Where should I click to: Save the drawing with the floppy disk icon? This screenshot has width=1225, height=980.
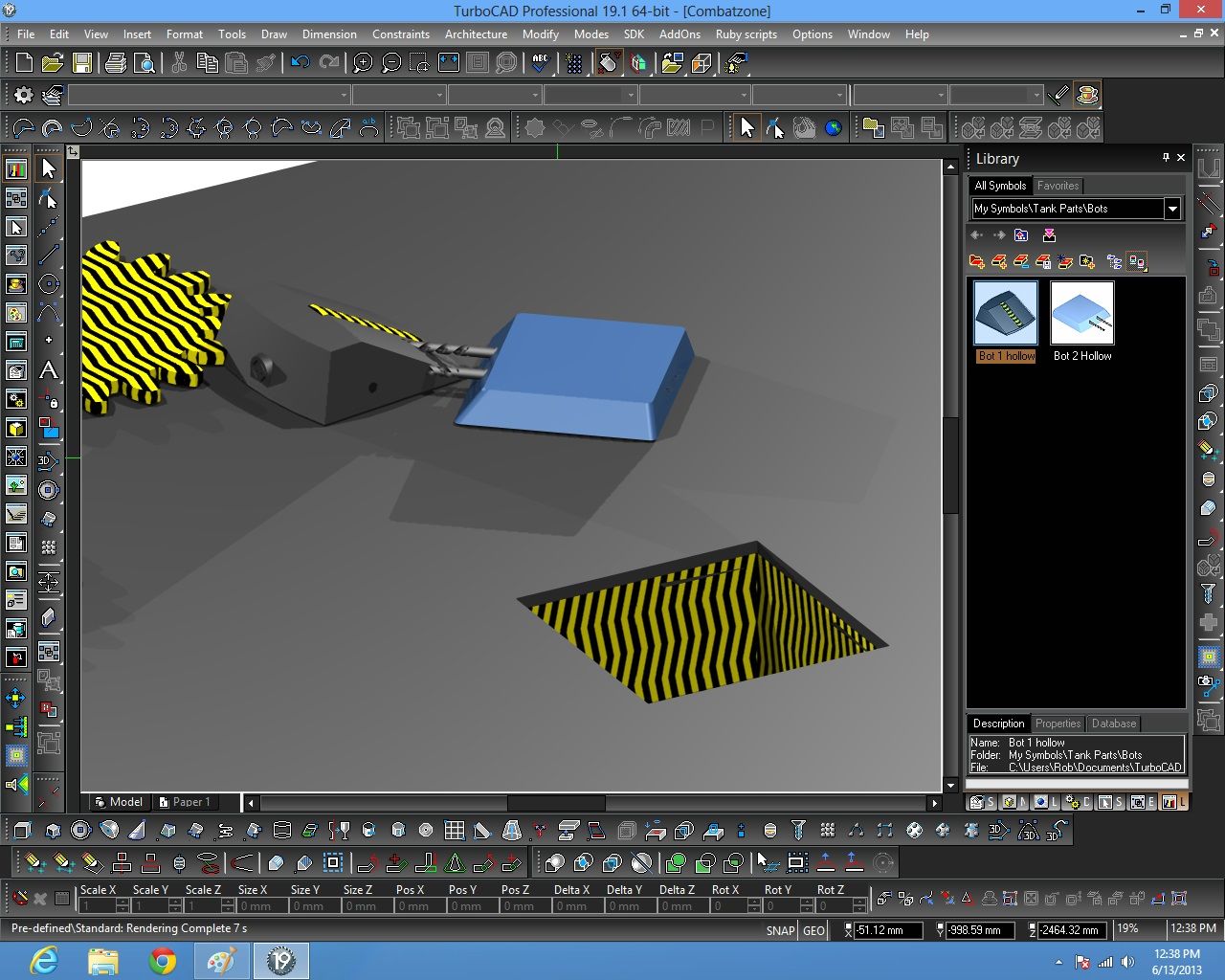tap(82, 63)
